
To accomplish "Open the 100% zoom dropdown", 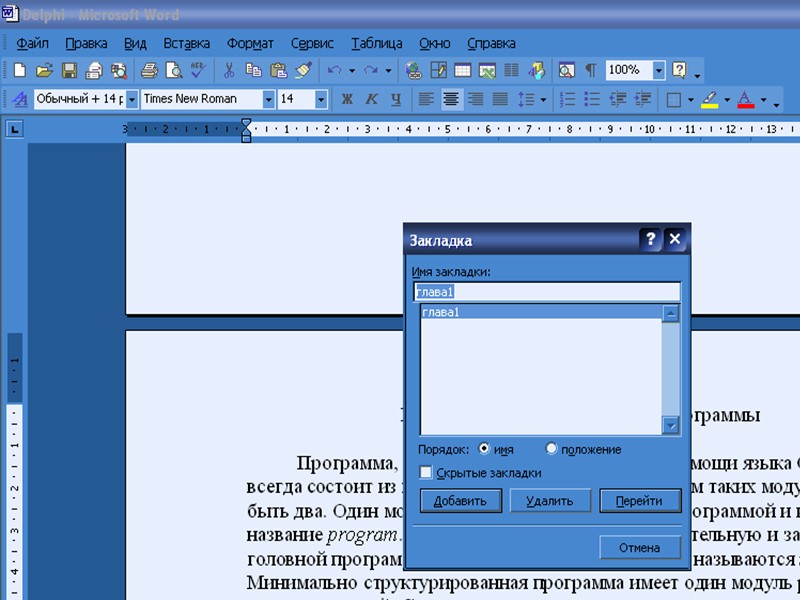I will 659,70.
